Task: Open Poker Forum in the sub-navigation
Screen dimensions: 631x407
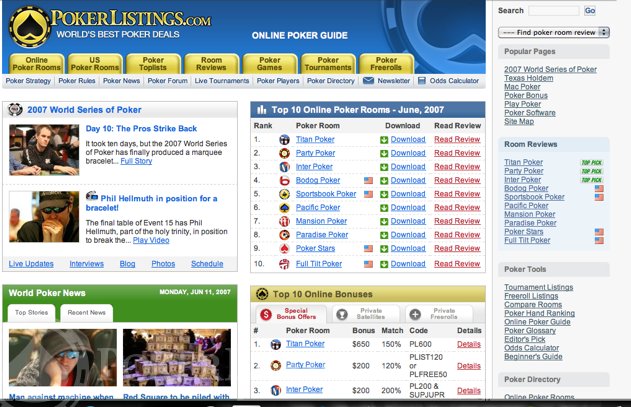Action: tap(167, 81)
